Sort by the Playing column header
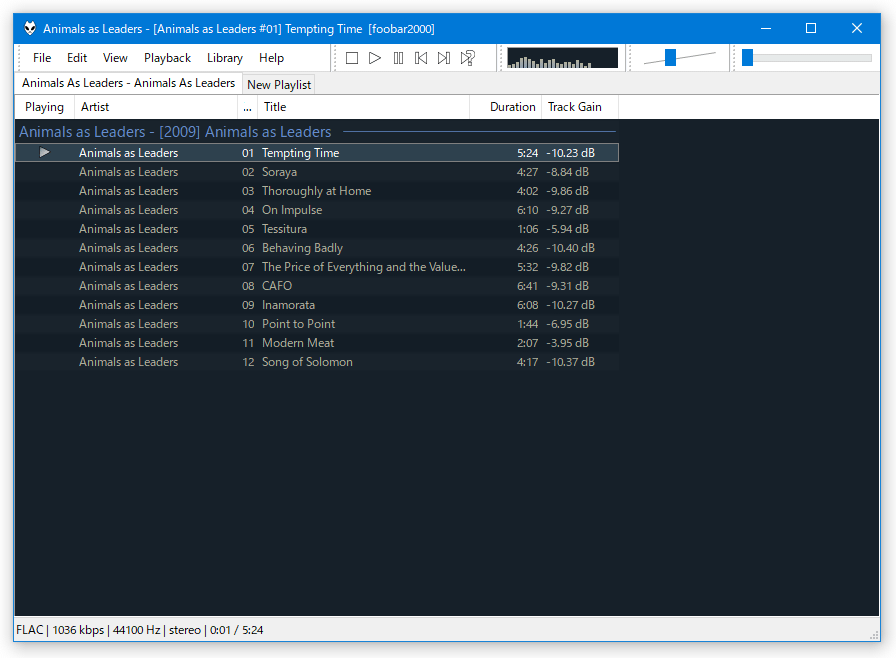The height and width of the screenshot is (658, 896). [45, 107]
